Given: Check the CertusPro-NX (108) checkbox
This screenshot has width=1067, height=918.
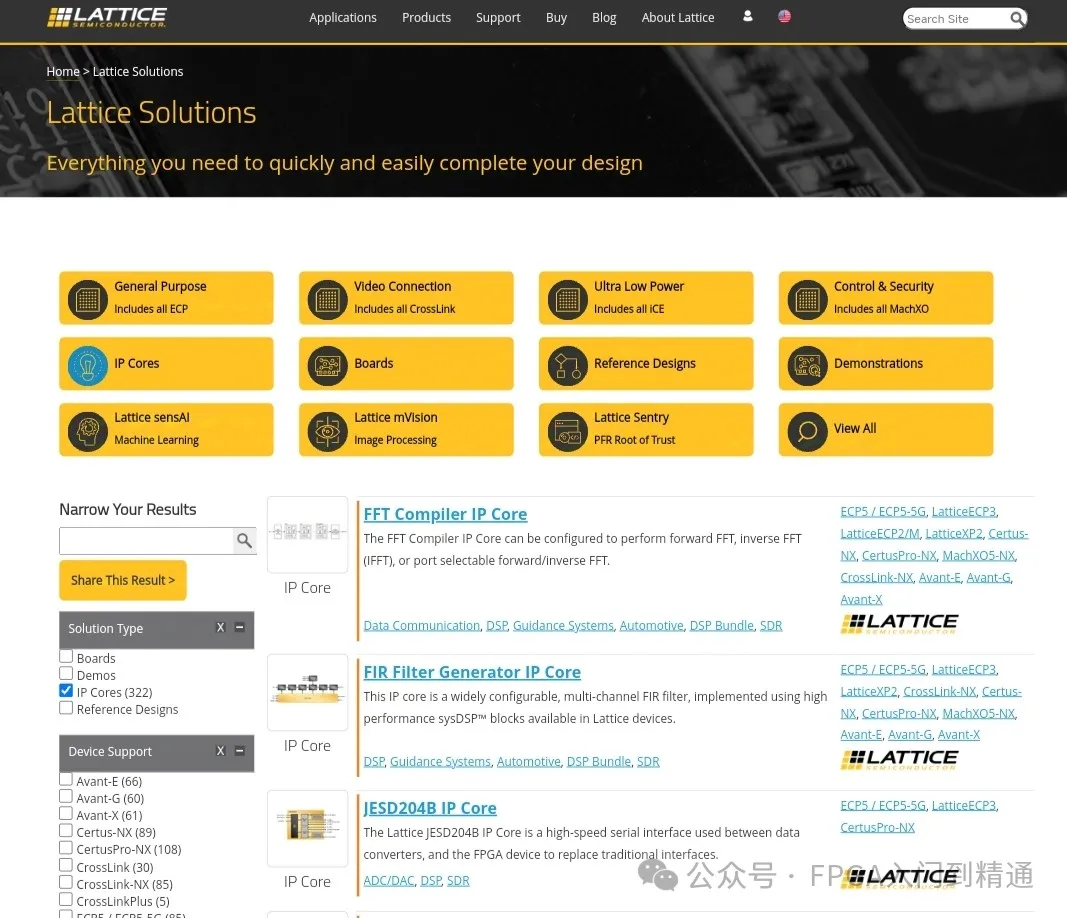Looking at the screenshot, I should [x=66, y=848].
